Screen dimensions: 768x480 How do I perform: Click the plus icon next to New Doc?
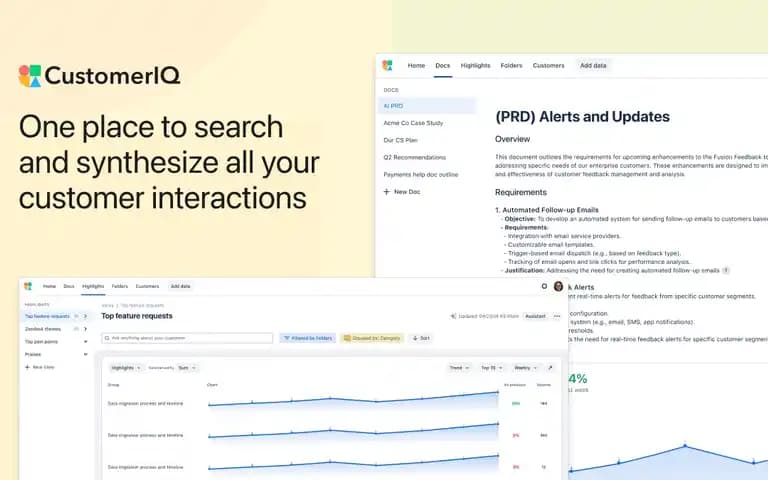coord(386,192)
